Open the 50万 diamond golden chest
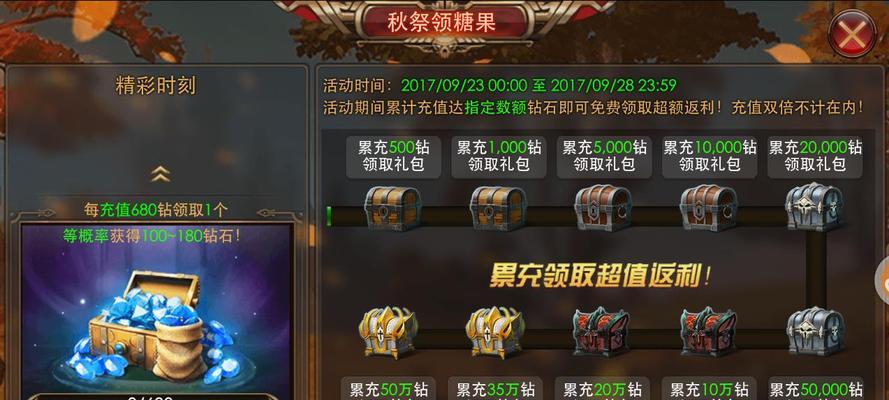 click(x=388, y=332)
